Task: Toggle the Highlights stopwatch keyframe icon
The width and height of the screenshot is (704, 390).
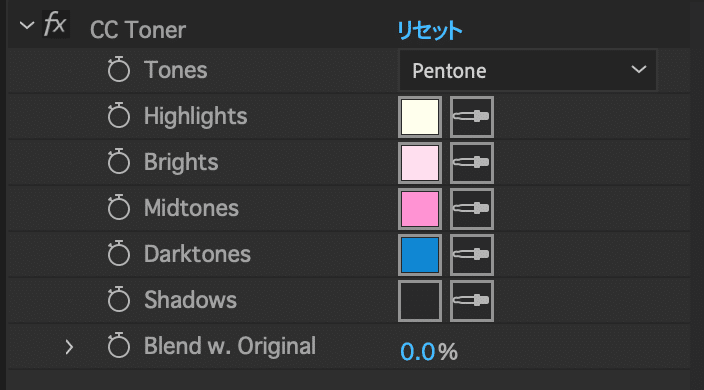Action: (119, 115)
